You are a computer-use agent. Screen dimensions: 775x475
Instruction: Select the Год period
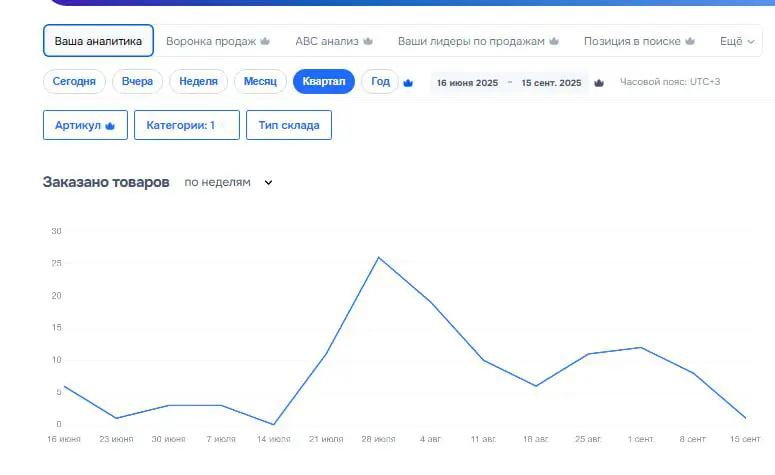point(380,82)
